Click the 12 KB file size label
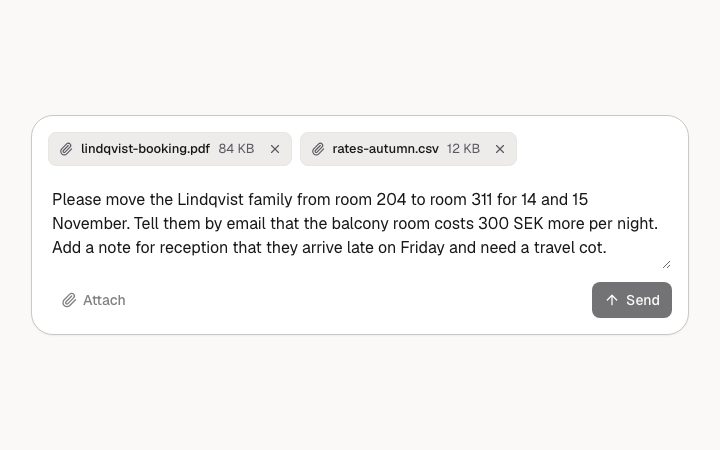The width and height of the screenshot is (720, 450). (463, 149)
